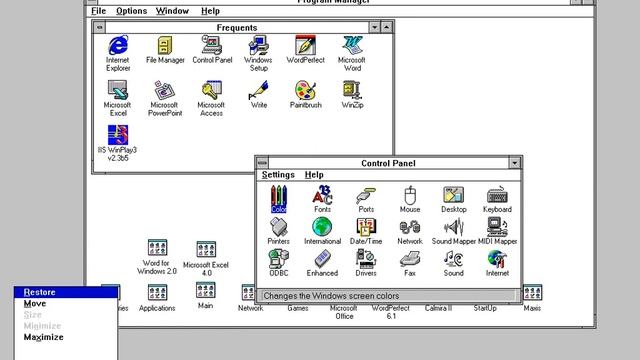Click the WordPerfect 6.1 group label
This screenshot has height=360, width=640.
tap(391, 312)
